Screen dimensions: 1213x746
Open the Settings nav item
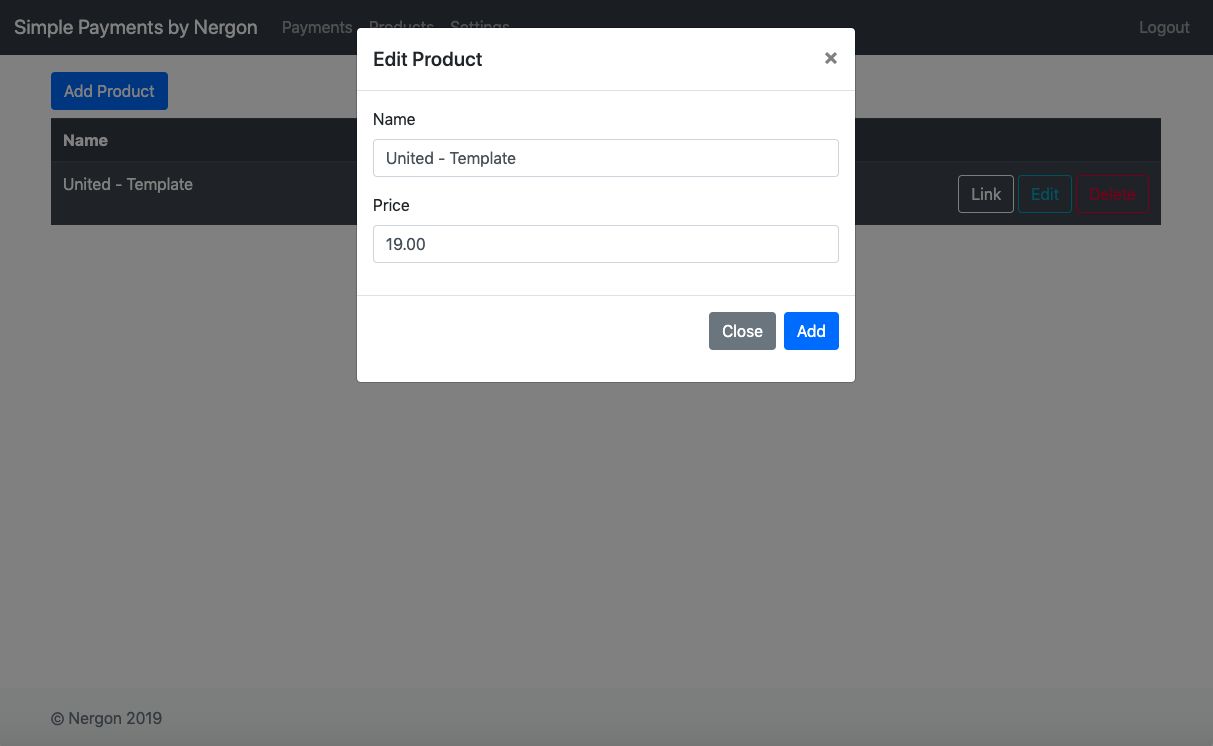pyautogui.click(x=479, y=26)
